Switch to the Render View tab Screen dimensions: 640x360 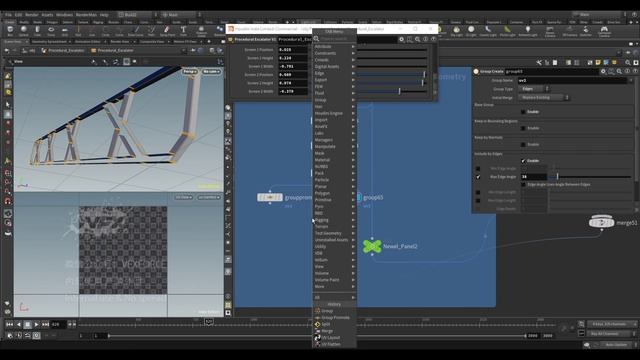[x=120, y=42]
